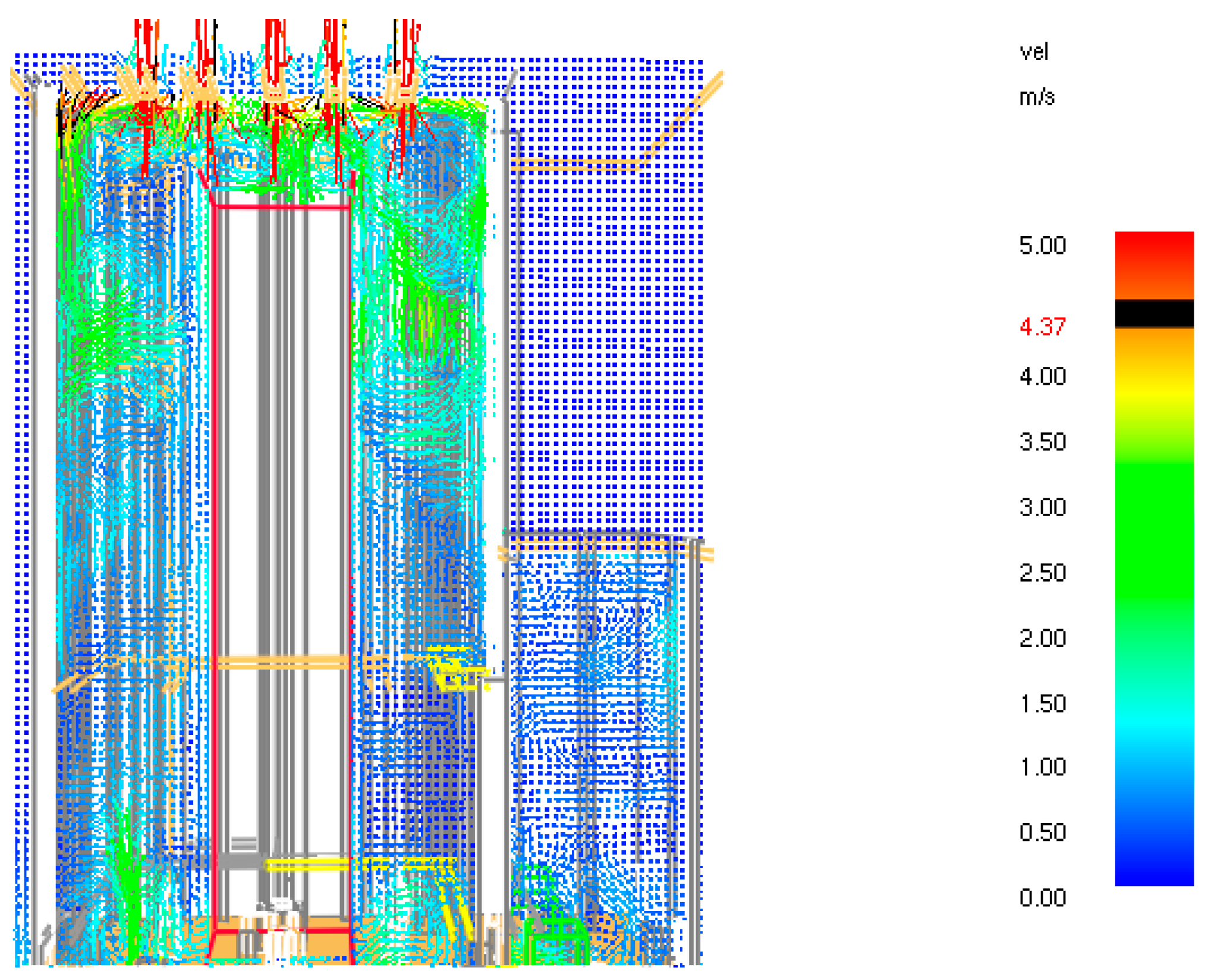Click the 2.50 legend tick label
This screenshot has width=1208, height=980.
tap(1042, 573)
